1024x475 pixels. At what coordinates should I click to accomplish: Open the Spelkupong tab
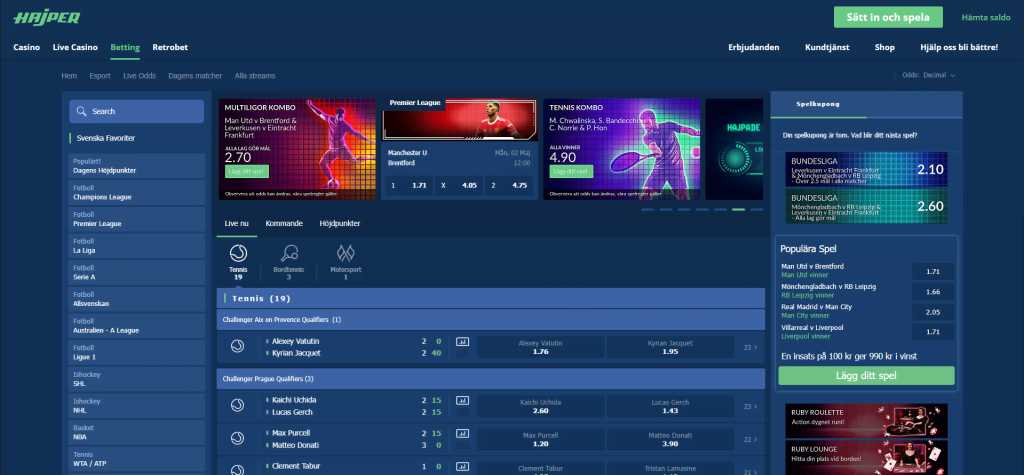pyautogui.click(x=818, y=104)
